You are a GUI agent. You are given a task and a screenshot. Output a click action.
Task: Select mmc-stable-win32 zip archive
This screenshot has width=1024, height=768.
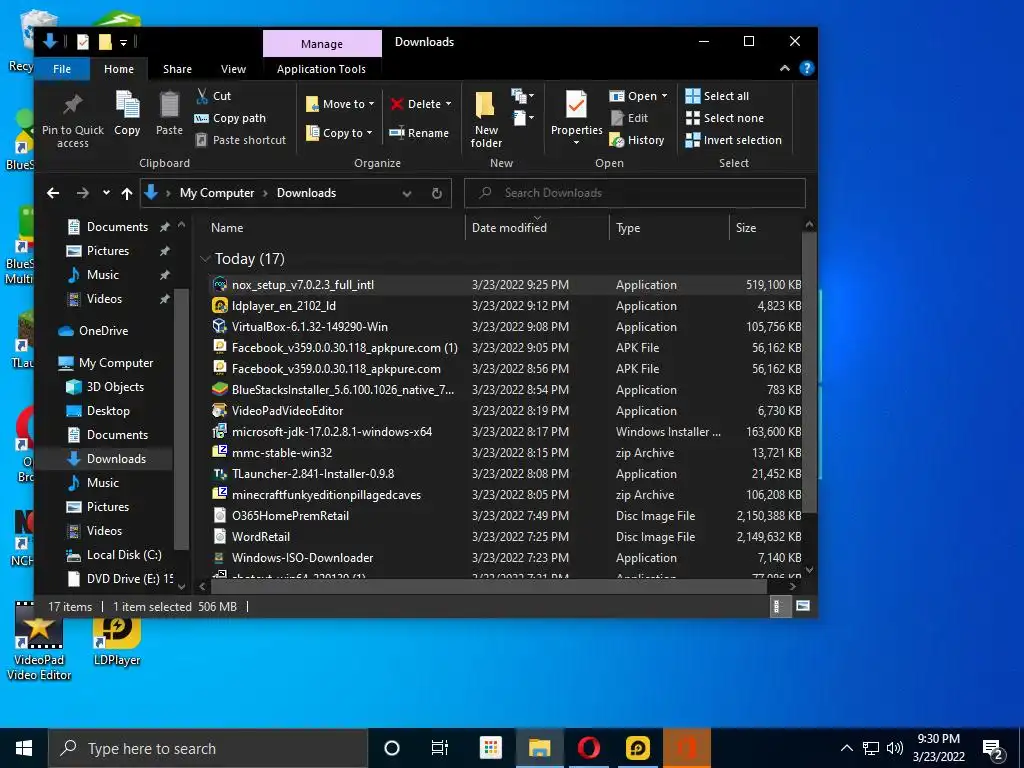[281, 453]
